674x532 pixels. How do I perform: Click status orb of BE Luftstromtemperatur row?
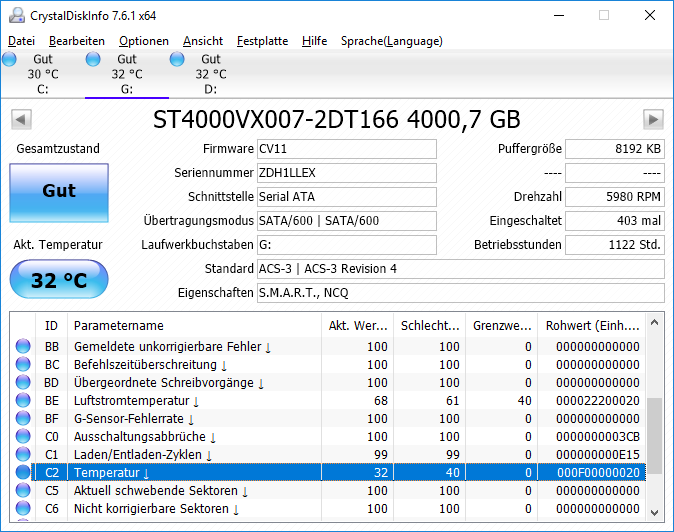[23, 401]
